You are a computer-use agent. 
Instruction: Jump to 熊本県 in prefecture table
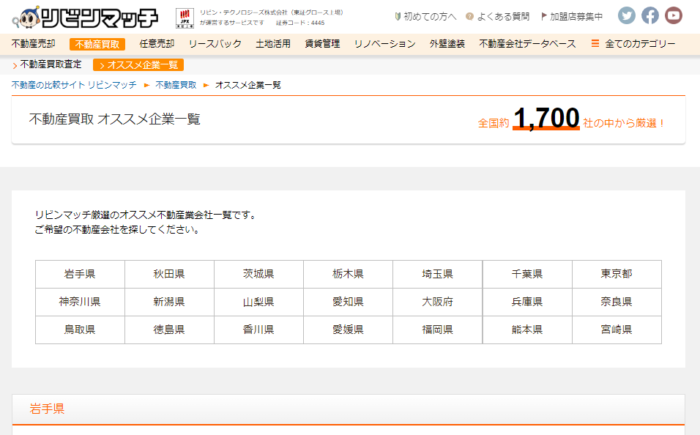tap(527, 330)
